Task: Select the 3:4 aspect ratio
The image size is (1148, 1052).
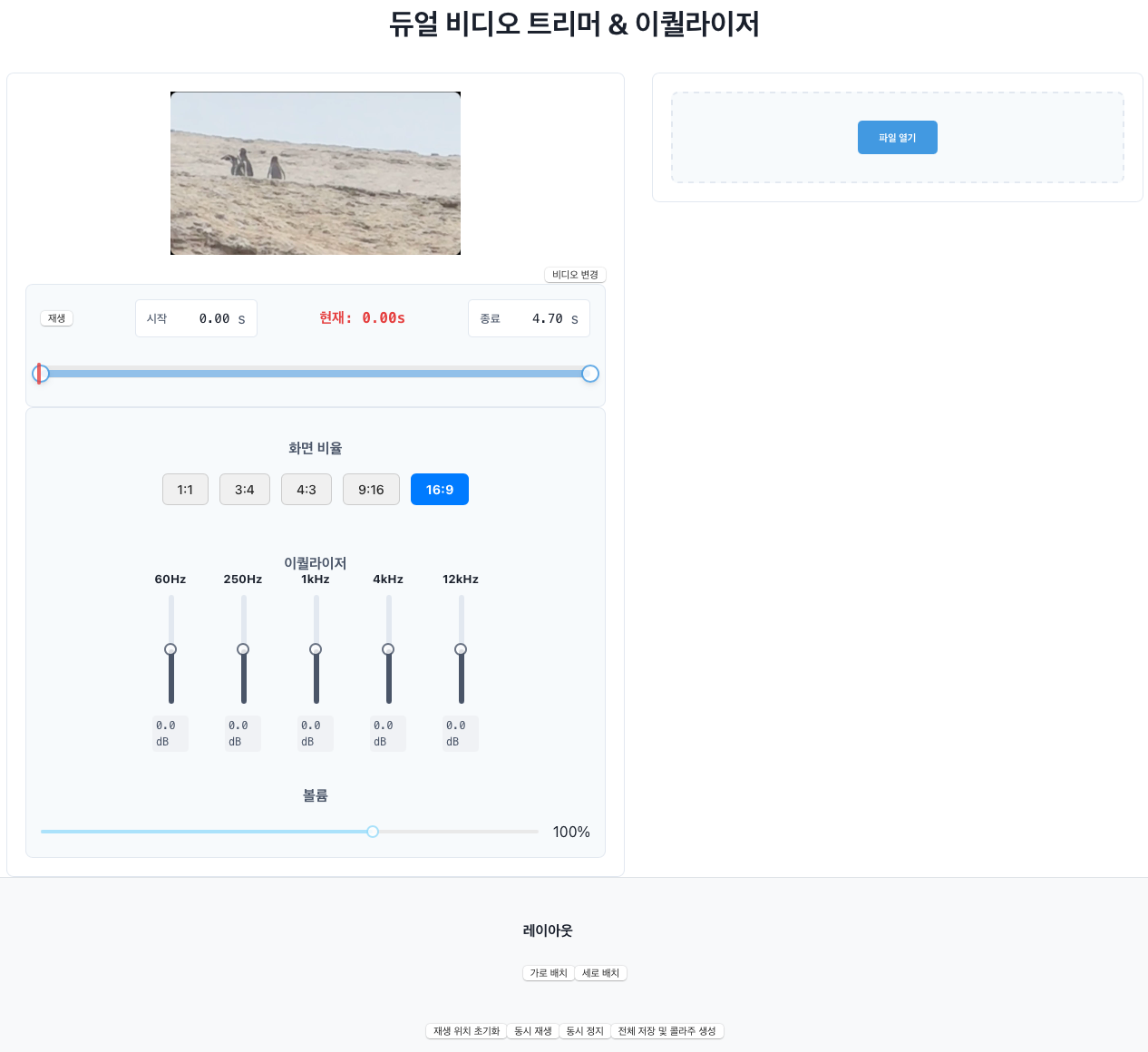Action: pos(244,489)
